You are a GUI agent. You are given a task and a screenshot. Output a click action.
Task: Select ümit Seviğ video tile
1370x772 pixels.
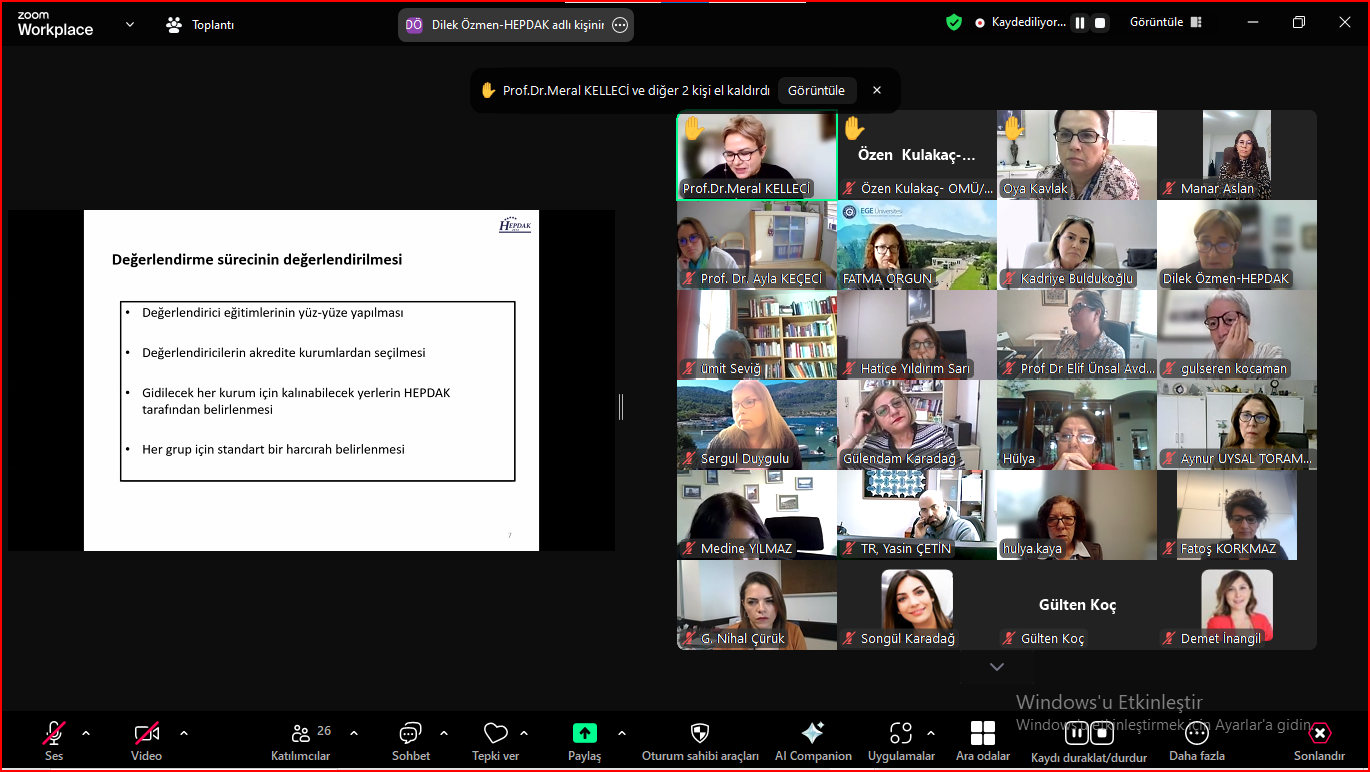tap(757, 335)
